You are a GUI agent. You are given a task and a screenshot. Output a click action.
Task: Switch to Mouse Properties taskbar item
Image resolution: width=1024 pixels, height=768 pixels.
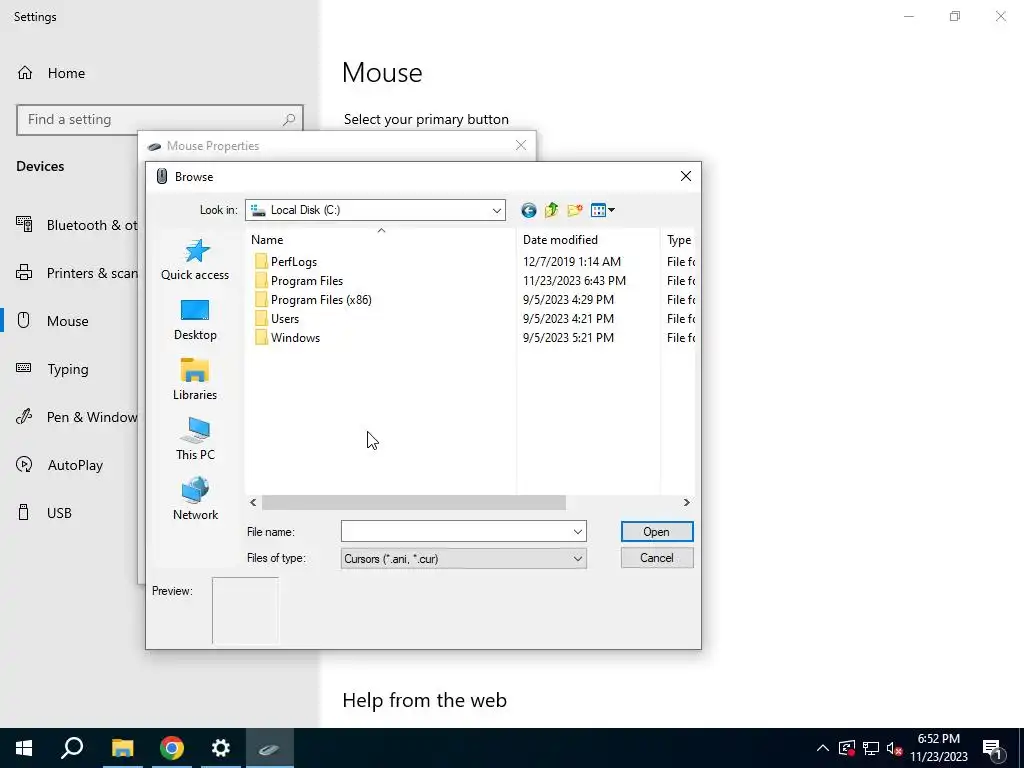point(270,748)
